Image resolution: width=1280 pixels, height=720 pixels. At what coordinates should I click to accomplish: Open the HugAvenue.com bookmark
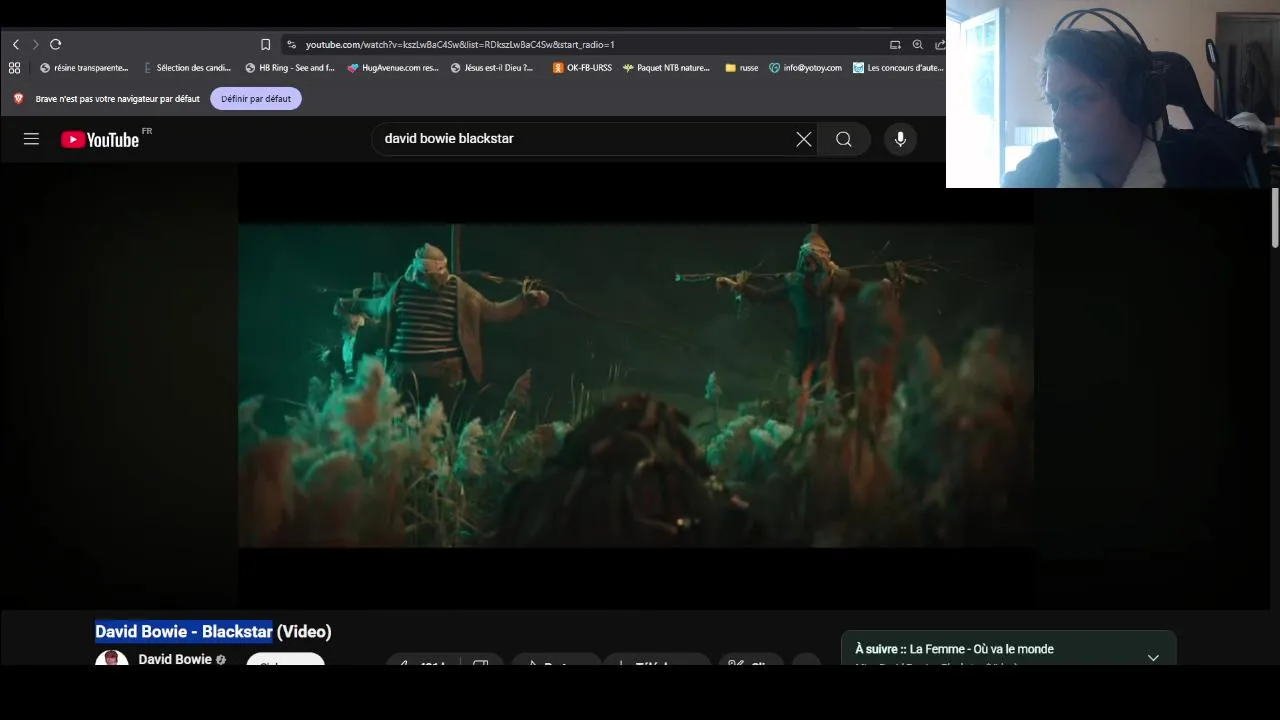[x=393, y=68]
